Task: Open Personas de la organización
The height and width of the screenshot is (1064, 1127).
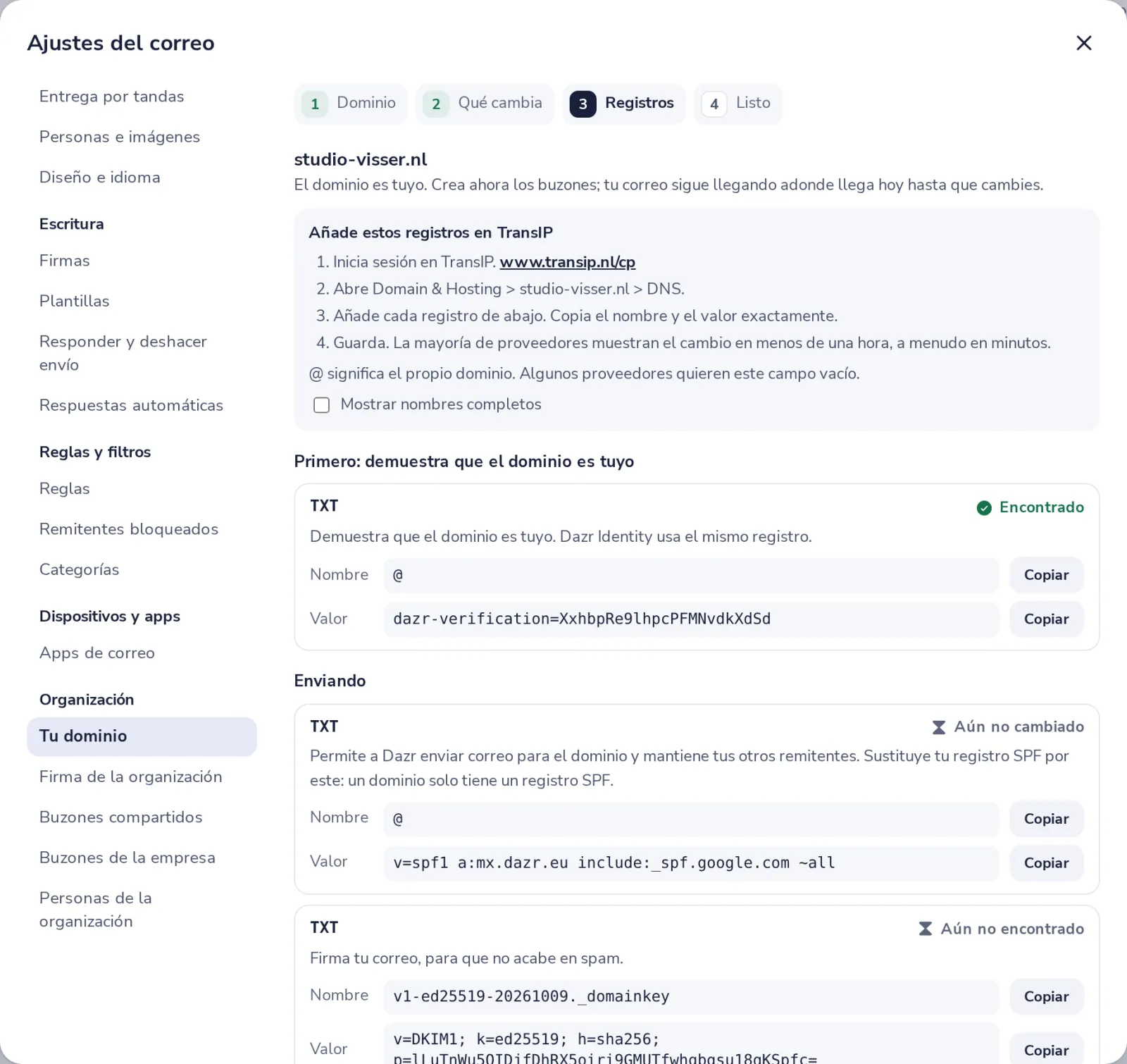Action: pos(142,910)
